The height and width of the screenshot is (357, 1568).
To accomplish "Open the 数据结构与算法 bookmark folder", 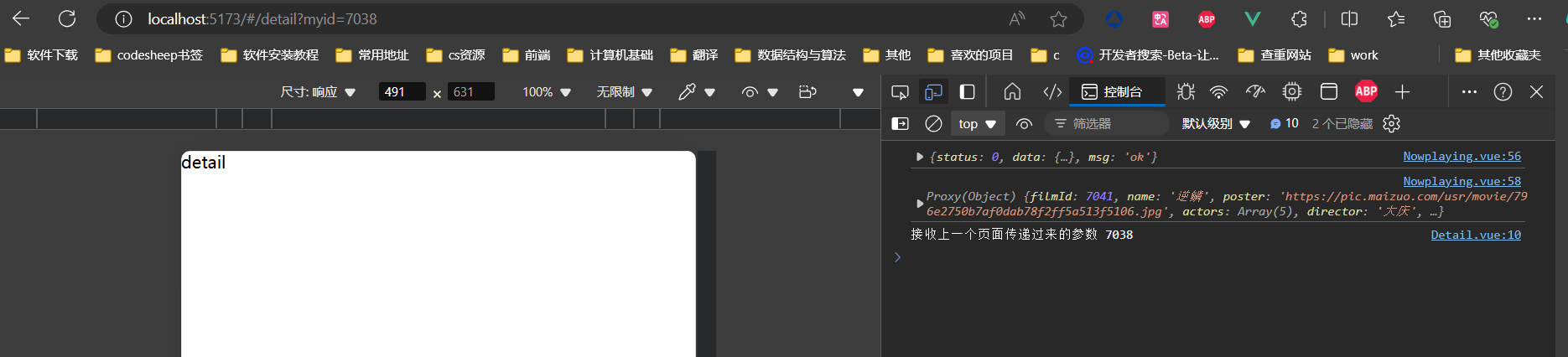I will [x=790, y=54].
